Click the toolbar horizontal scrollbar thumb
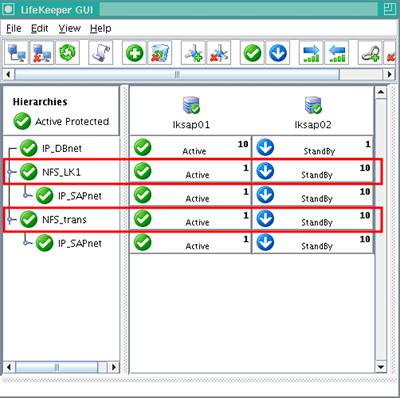Screen dimensions: 400x398 point(177,74)
